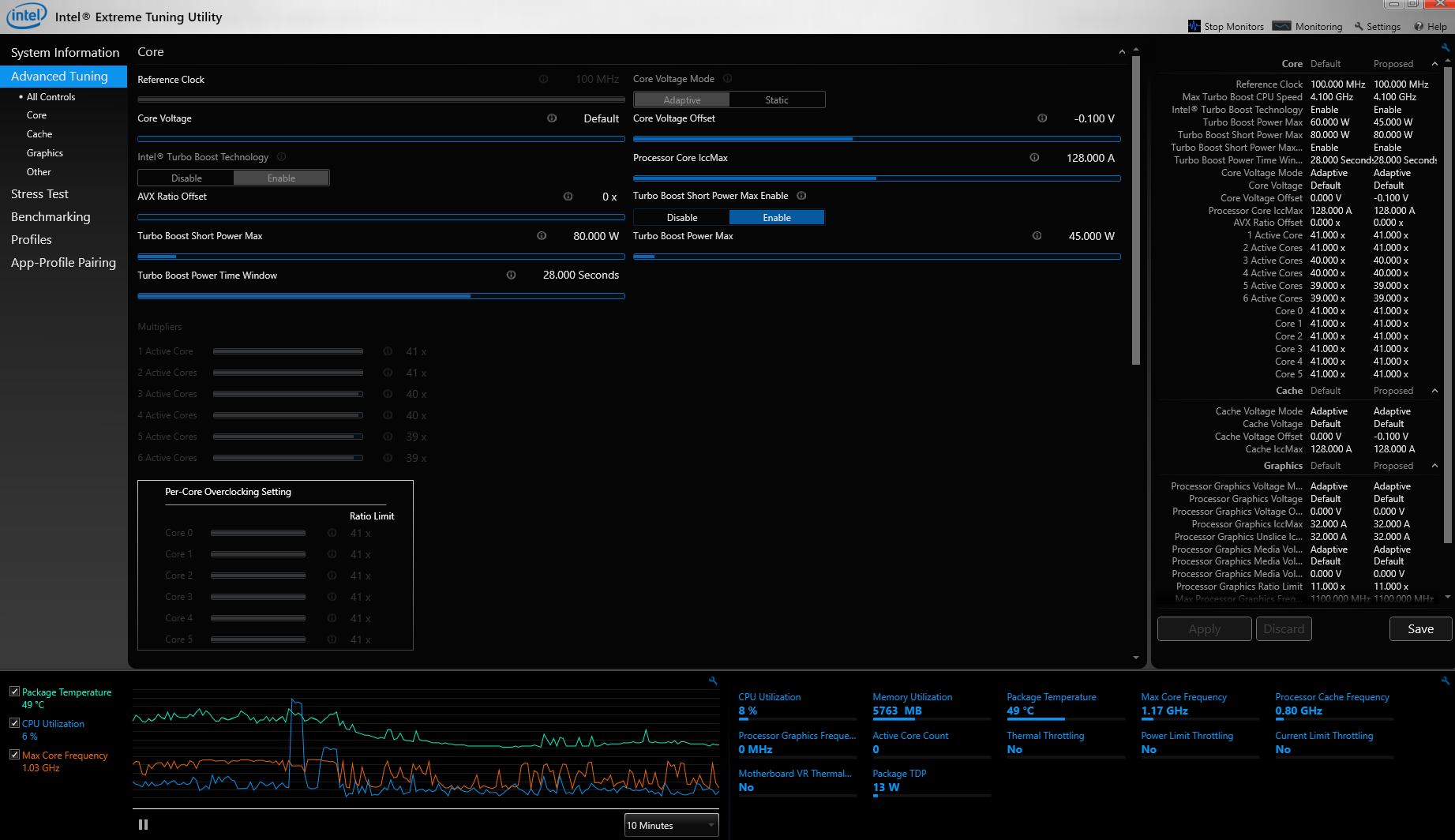The width and height of the screenshot is (1455, 840).
Task: Click wrench icon above the monitor stats panel
Action: tap(1446, 681)
